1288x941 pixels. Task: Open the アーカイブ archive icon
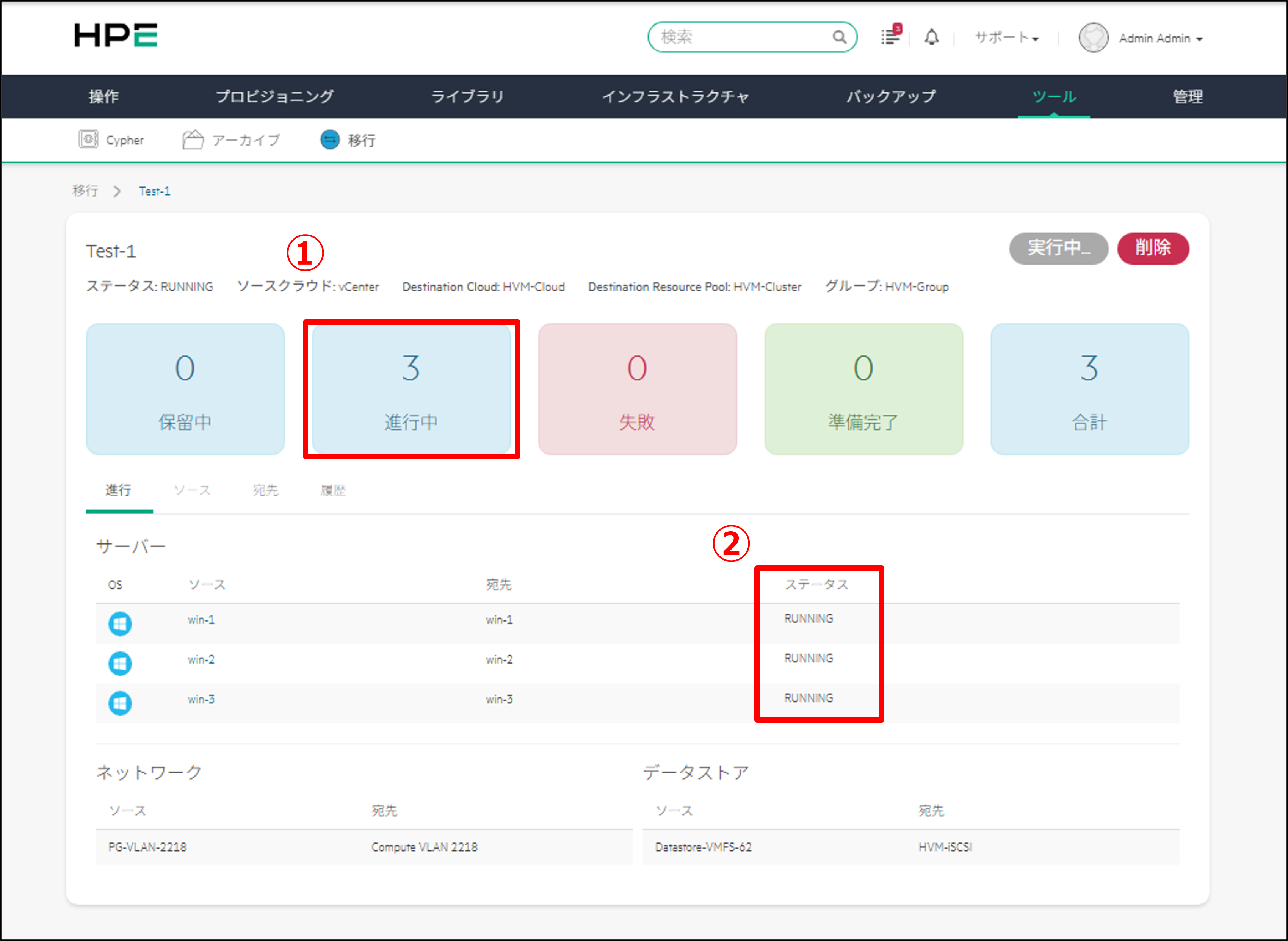tap(193, 139)
